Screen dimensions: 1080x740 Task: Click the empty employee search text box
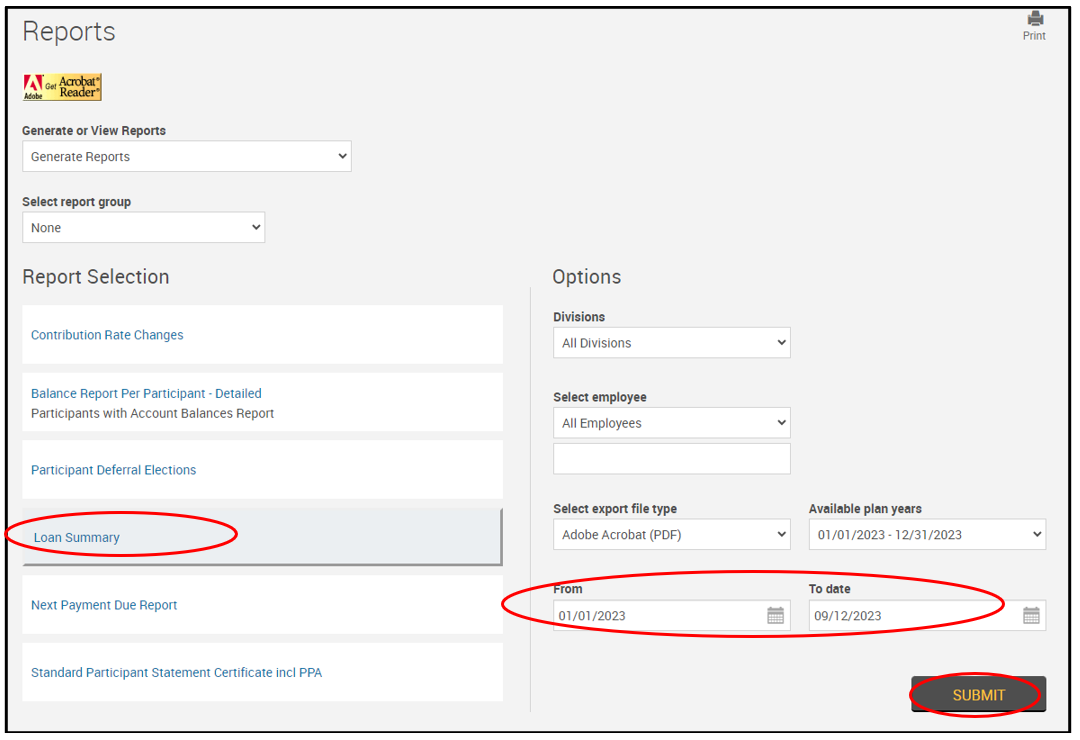click(x=671, y=459)
